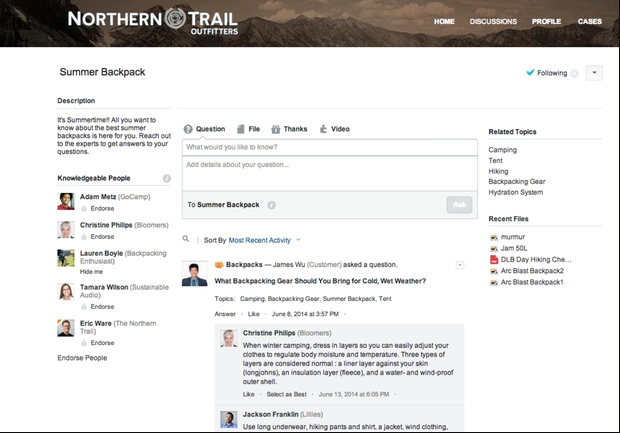Click the info icon beside To Summer Backpack
Image resolution: width=620 pixels, height=433 pixels.
[x=271, y=205]
